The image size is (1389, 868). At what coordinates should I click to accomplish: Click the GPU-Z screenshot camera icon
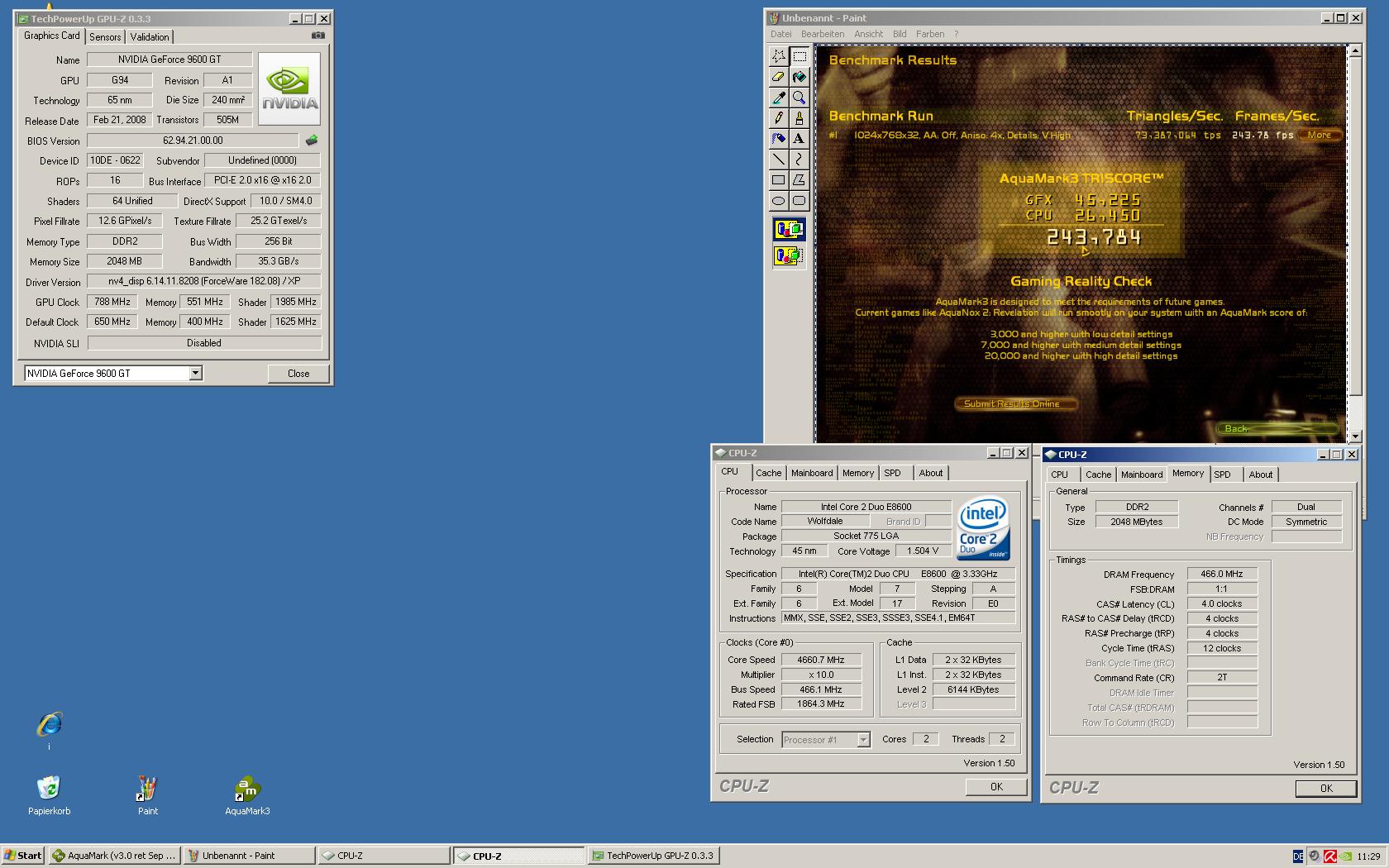317,36
